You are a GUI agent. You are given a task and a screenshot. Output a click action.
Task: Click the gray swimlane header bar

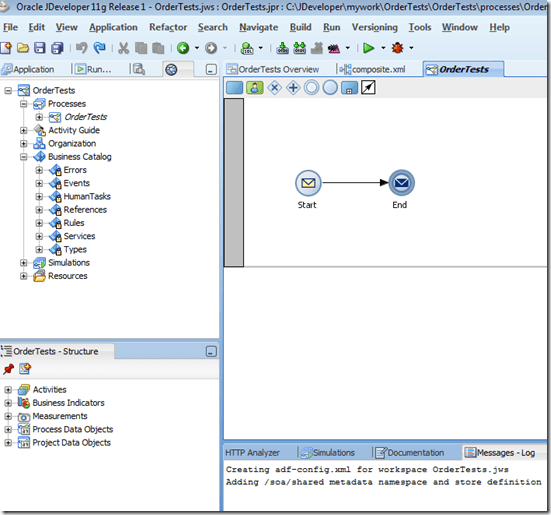click(x=234, y=183)
